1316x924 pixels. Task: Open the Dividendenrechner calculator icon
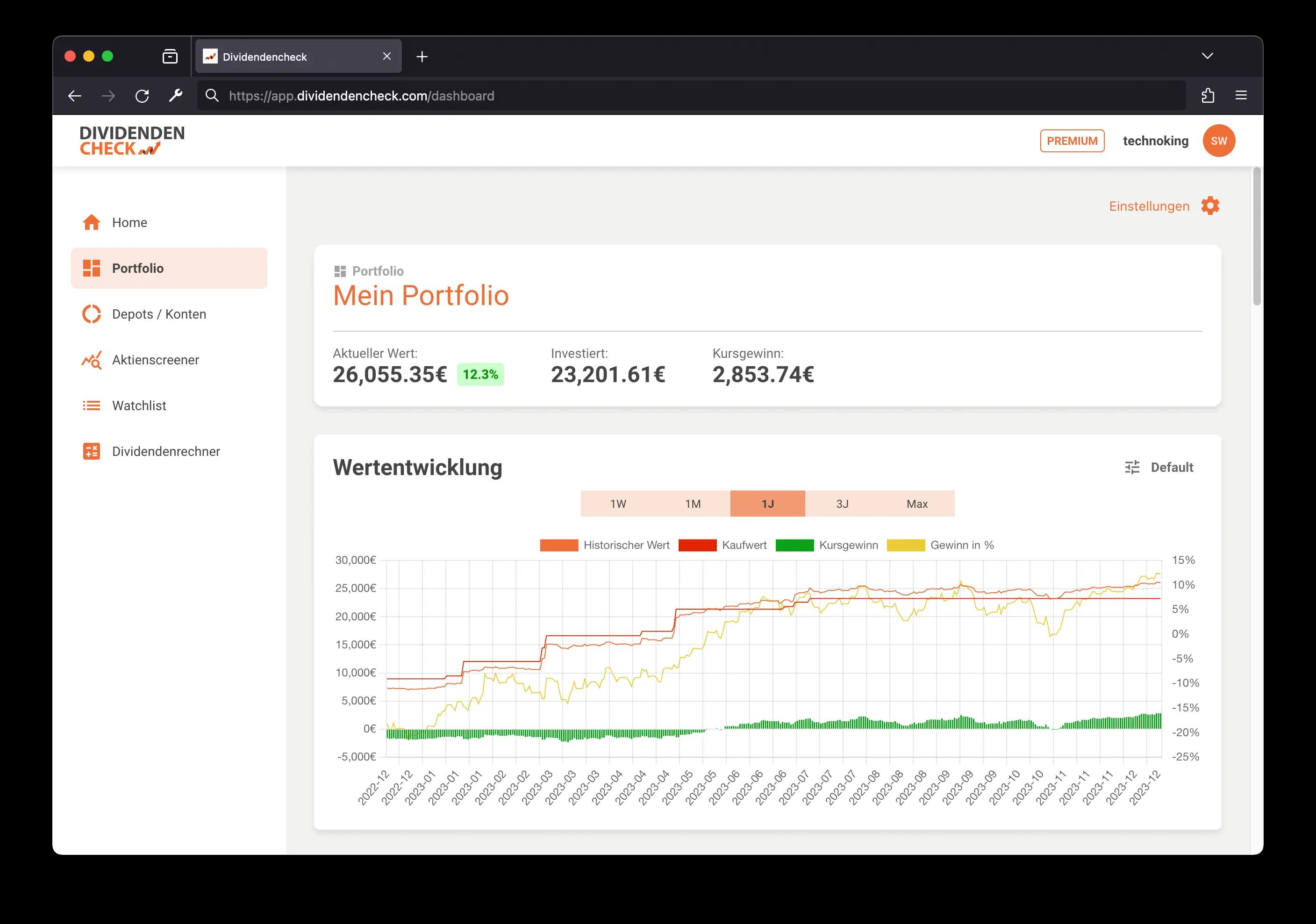point(92,451)
